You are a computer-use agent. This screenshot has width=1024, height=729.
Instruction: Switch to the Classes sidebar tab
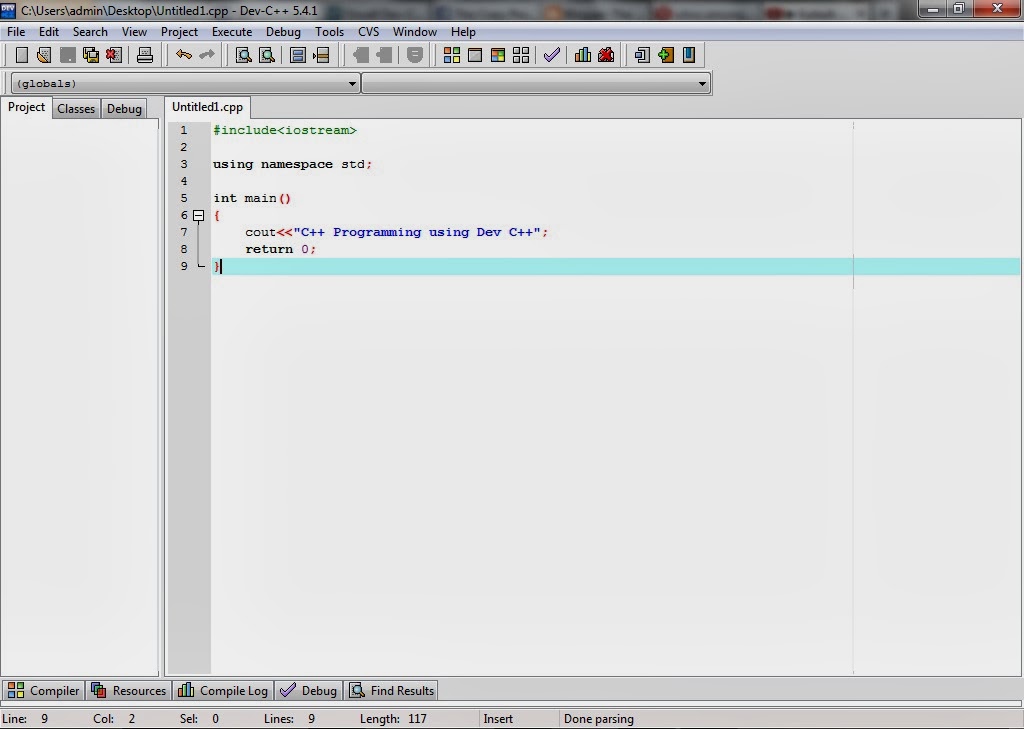76,108
